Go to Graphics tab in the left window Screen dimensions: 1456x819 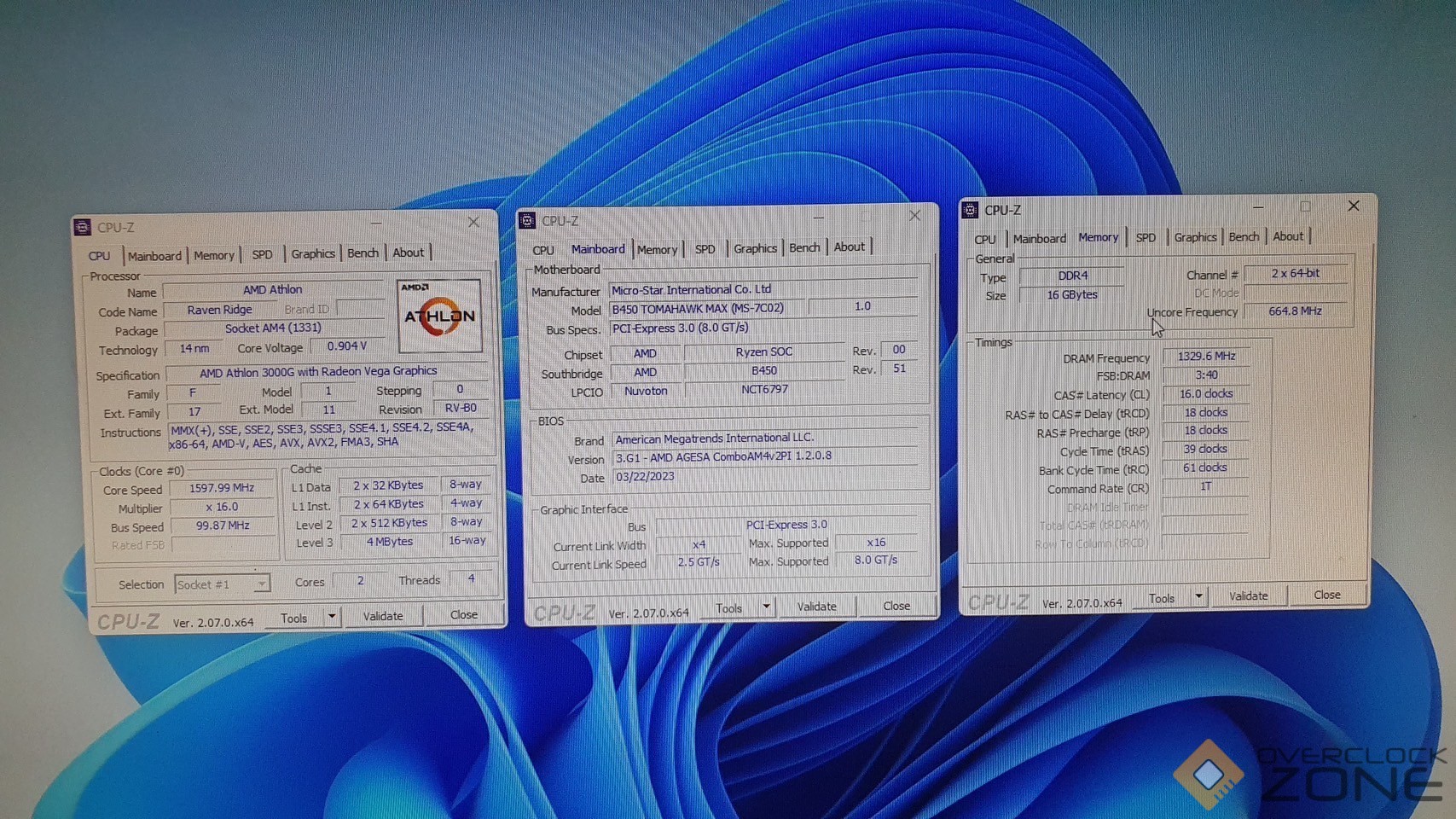[x=313, y=253]
